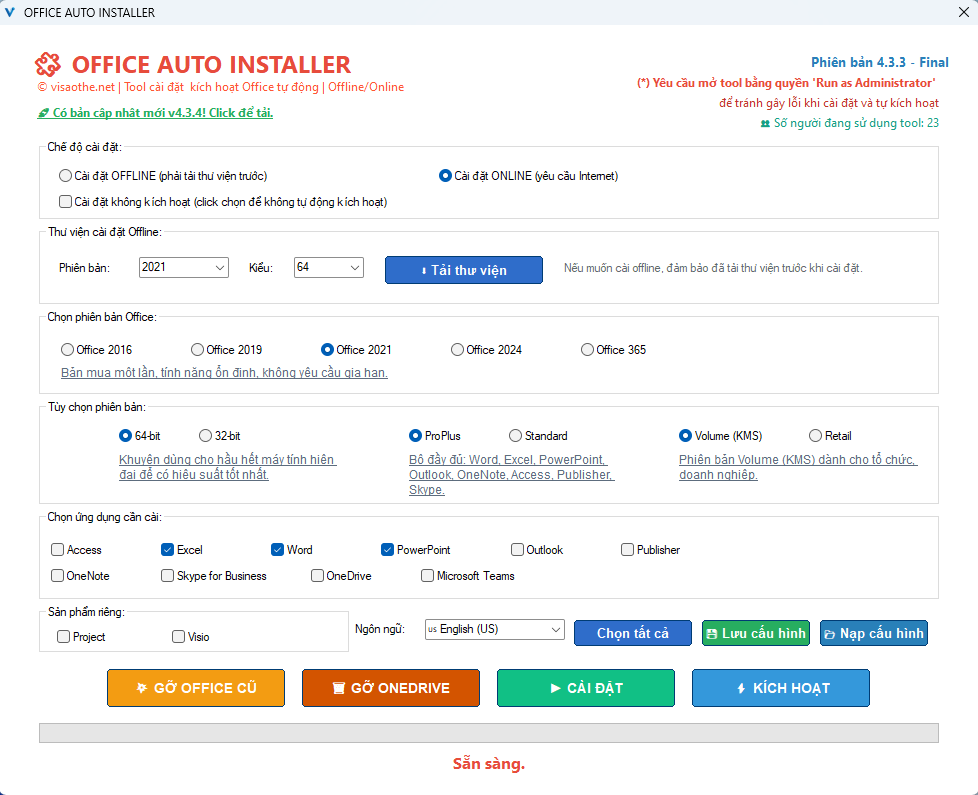Open the v4.3.4 update download link
Screen dimensions: 978x795
pos(155,113)
